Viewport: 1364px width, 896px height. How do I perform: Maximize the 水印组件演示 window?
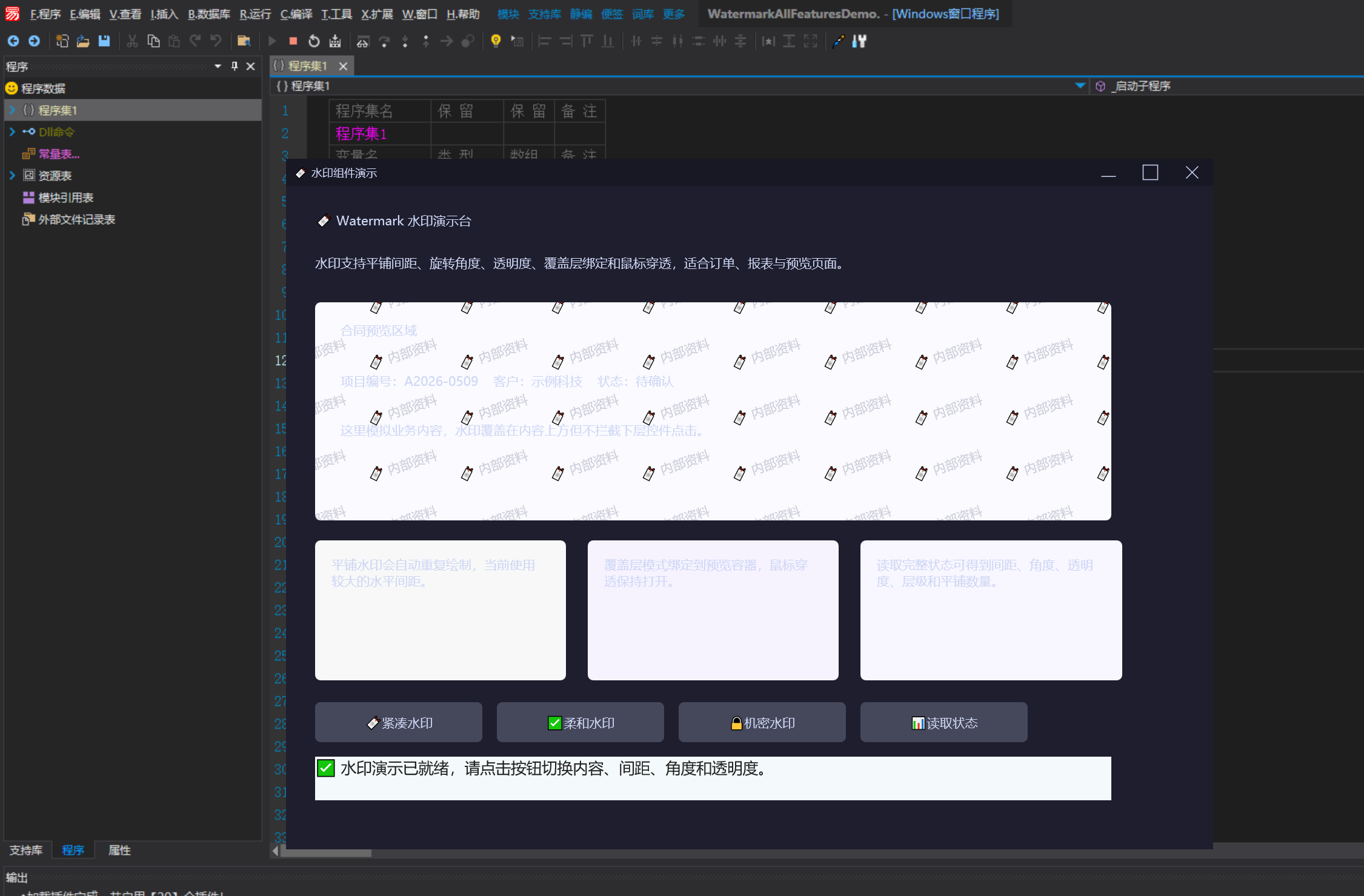point(1150,173)
